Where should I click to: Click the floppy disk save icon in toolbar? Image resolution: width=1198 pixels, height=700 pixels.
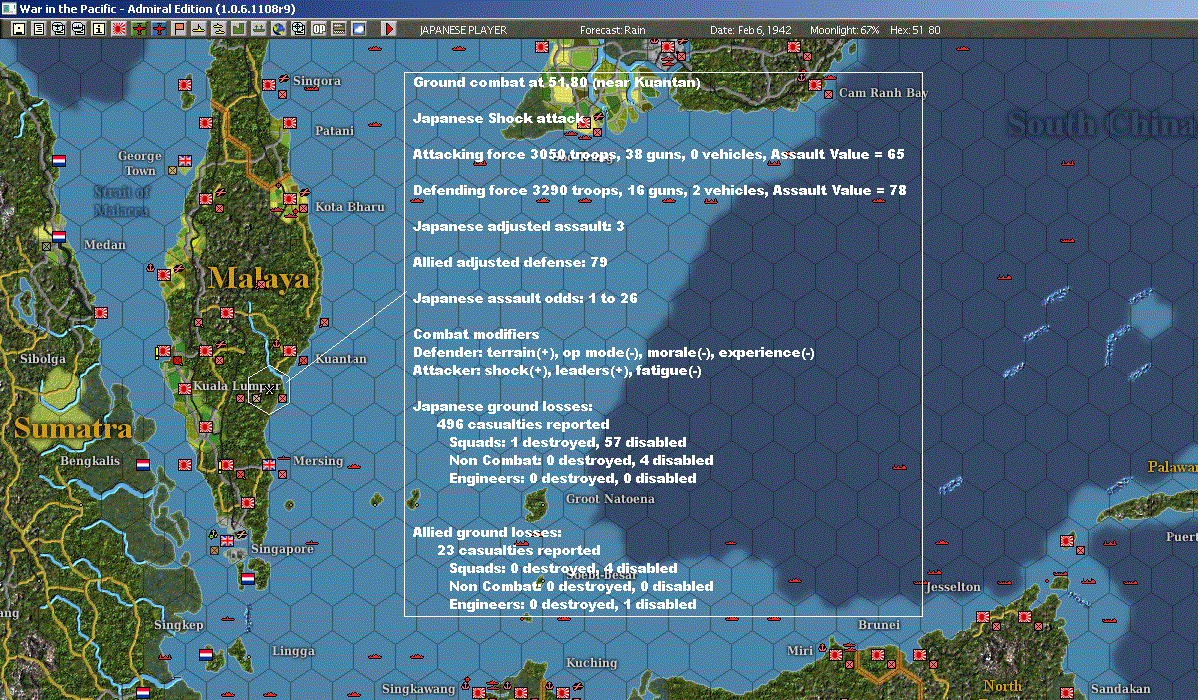18,29
